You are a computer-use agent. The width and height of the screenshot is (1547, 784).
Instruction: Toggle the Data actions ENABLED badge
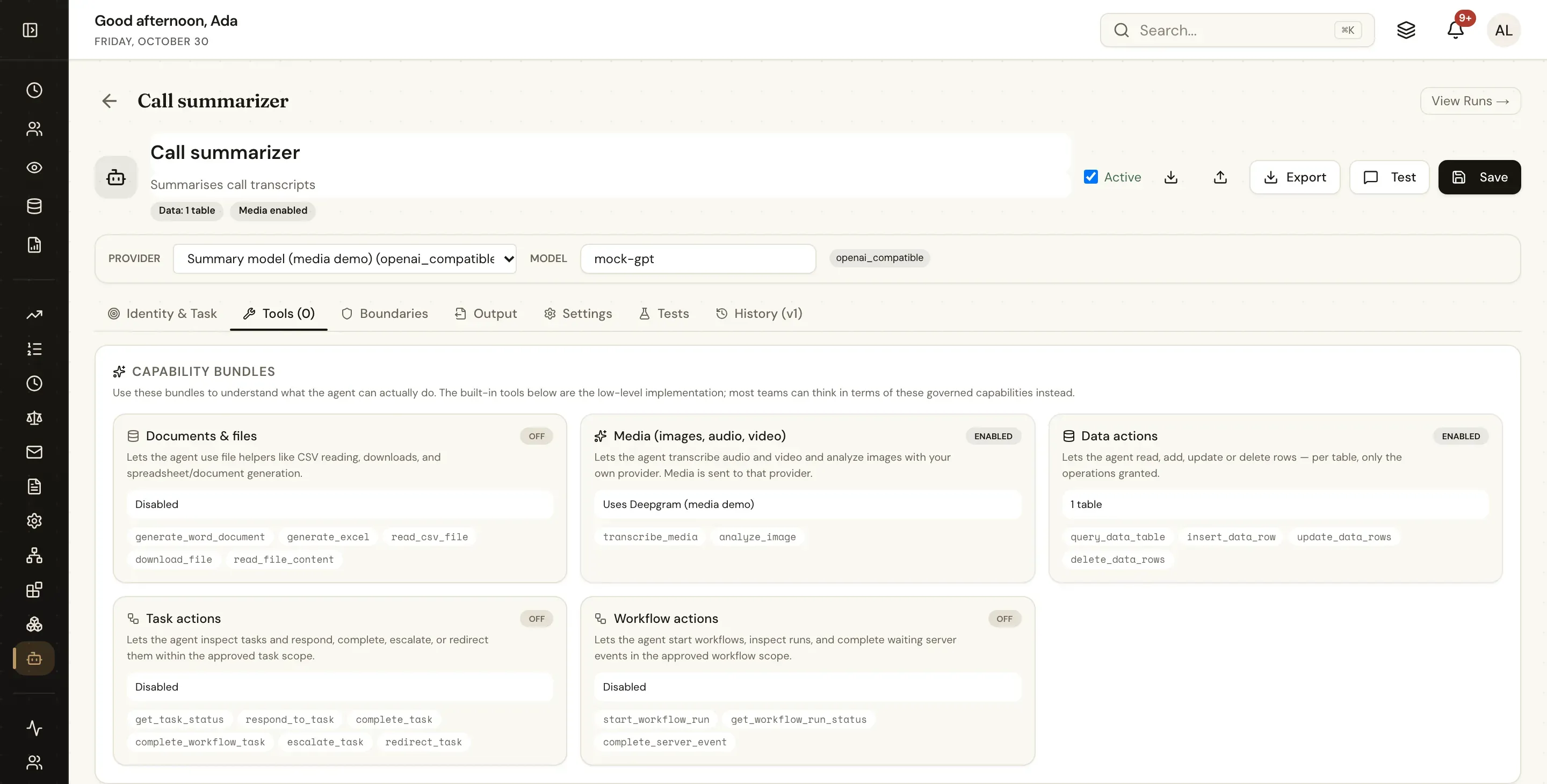pos(1461,436)
